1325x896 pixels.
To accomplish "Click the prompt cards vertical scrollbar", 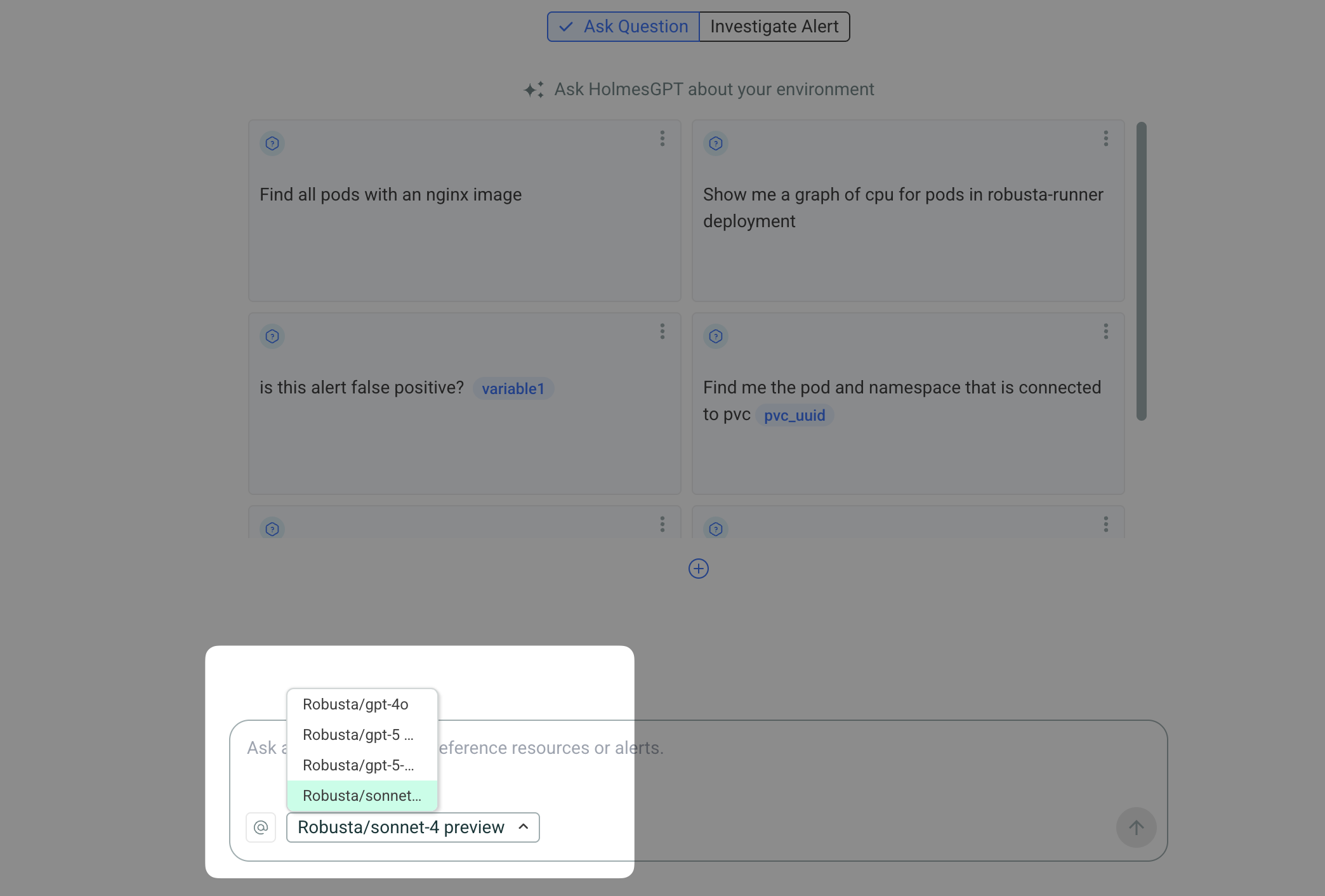I will click(x=1141, y=271).
